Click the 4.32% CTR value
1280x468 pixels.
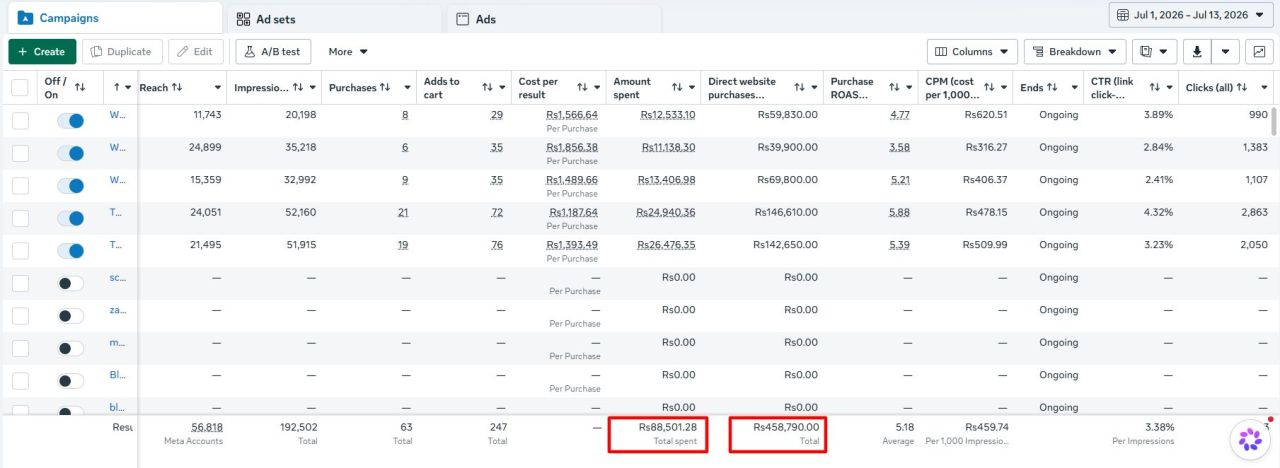pos(1158,212)
